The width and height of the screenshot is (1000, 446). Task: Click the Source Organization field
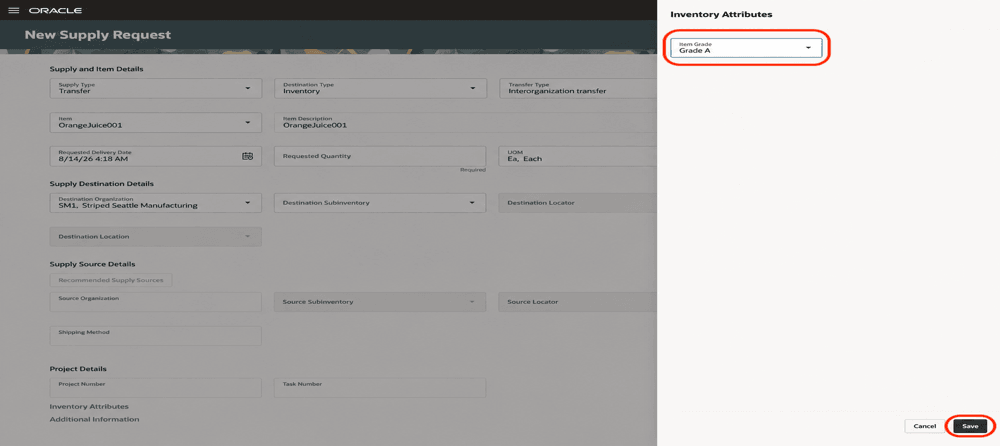coord(156,302)
